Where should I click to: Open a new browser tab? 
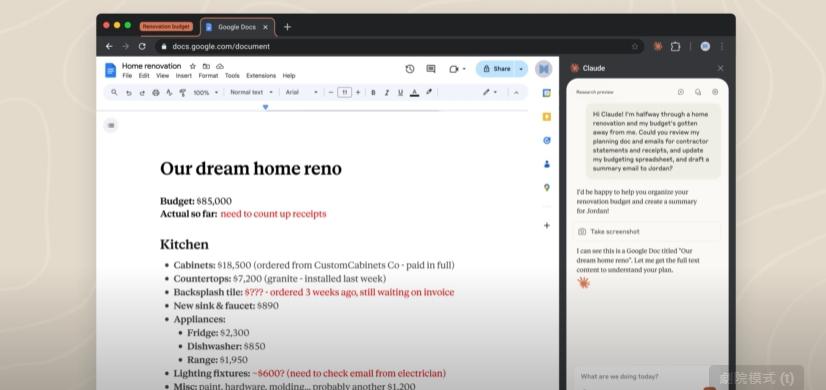point(287,27)
